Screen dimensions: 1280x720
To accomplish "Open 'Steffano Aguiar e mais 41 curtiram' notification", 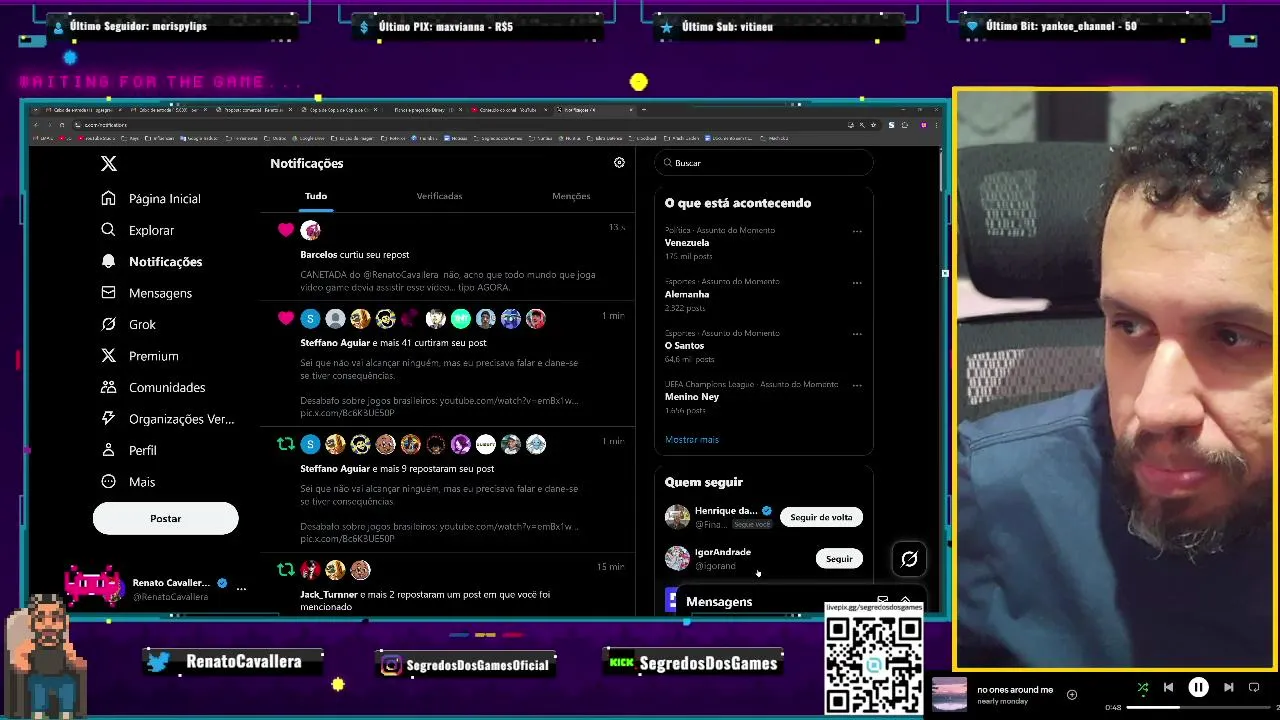I will (x=447, y=364).
